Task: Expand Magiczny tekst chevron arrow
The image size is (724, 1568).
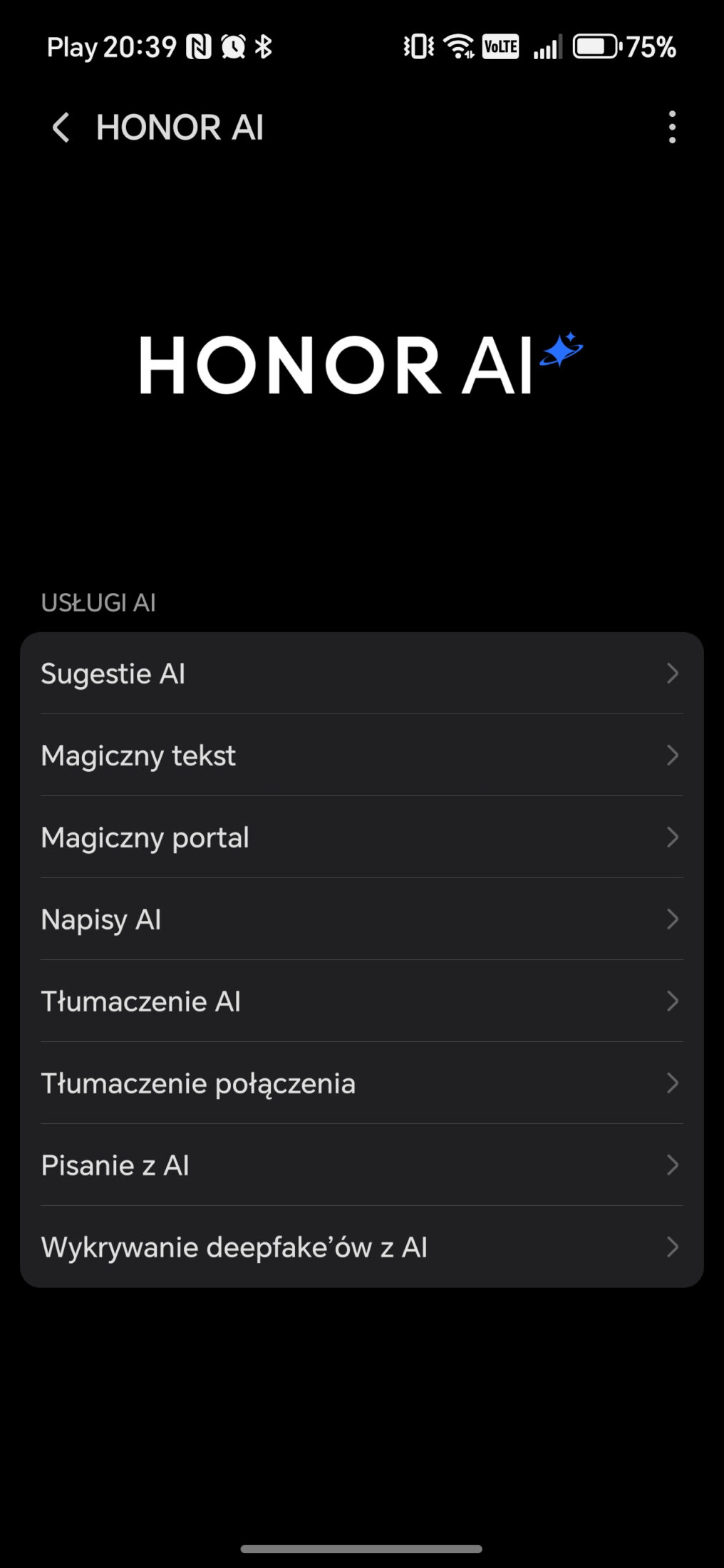Action: pos(672,755)
